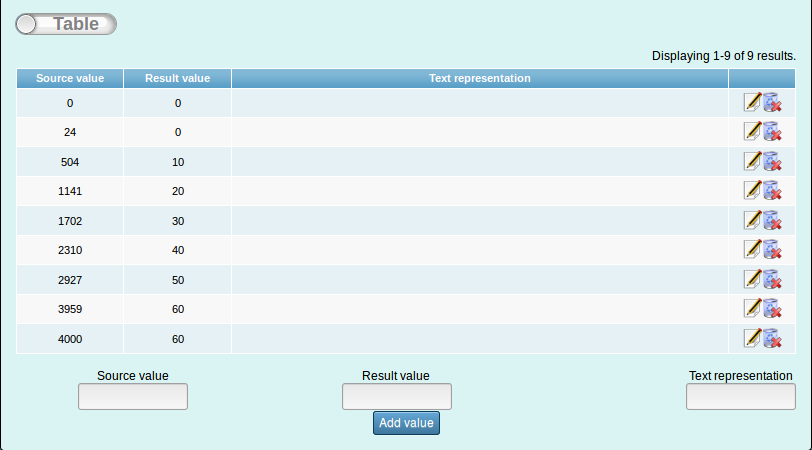Focus the Result value input field
This screenshot has height=450, width=812.
tap(396, 397)
